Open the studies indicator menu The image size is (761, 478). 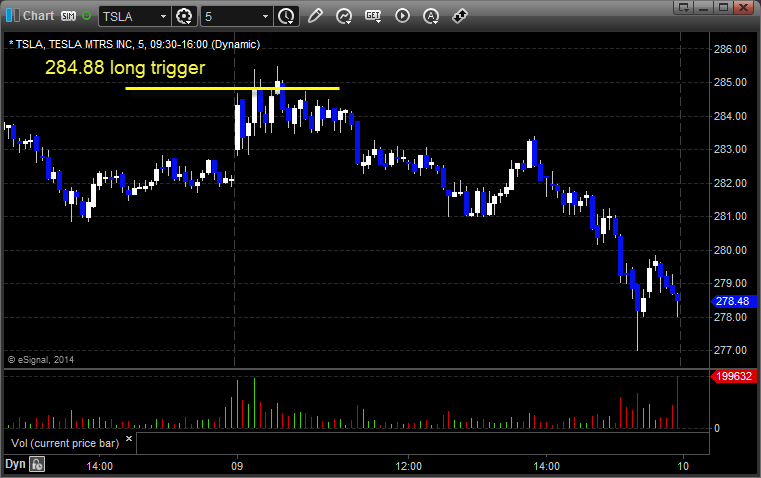pyautogui.click(x=344, y=16)
